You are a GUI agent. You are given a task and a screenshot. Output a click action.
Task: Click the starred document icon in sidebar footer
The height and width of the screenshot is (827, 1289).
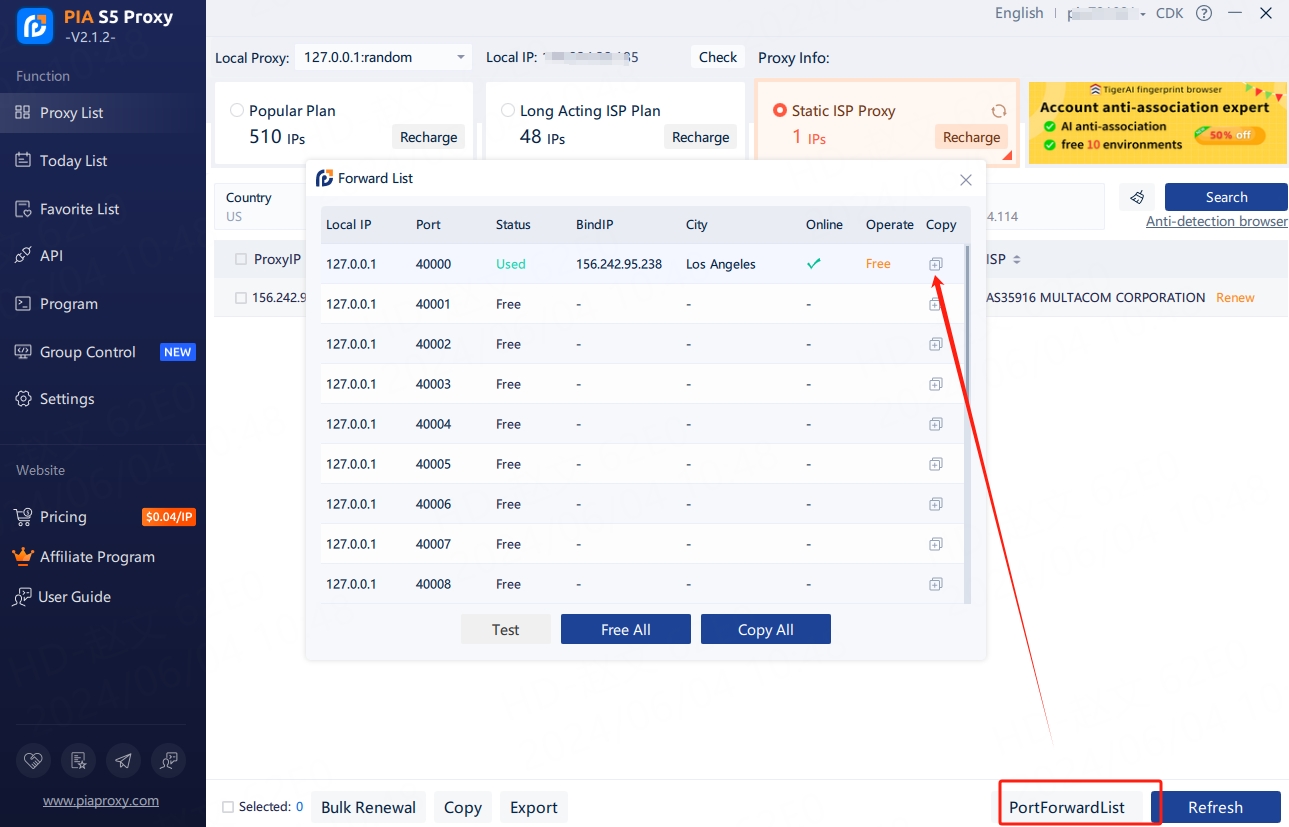tap(79, 761)
